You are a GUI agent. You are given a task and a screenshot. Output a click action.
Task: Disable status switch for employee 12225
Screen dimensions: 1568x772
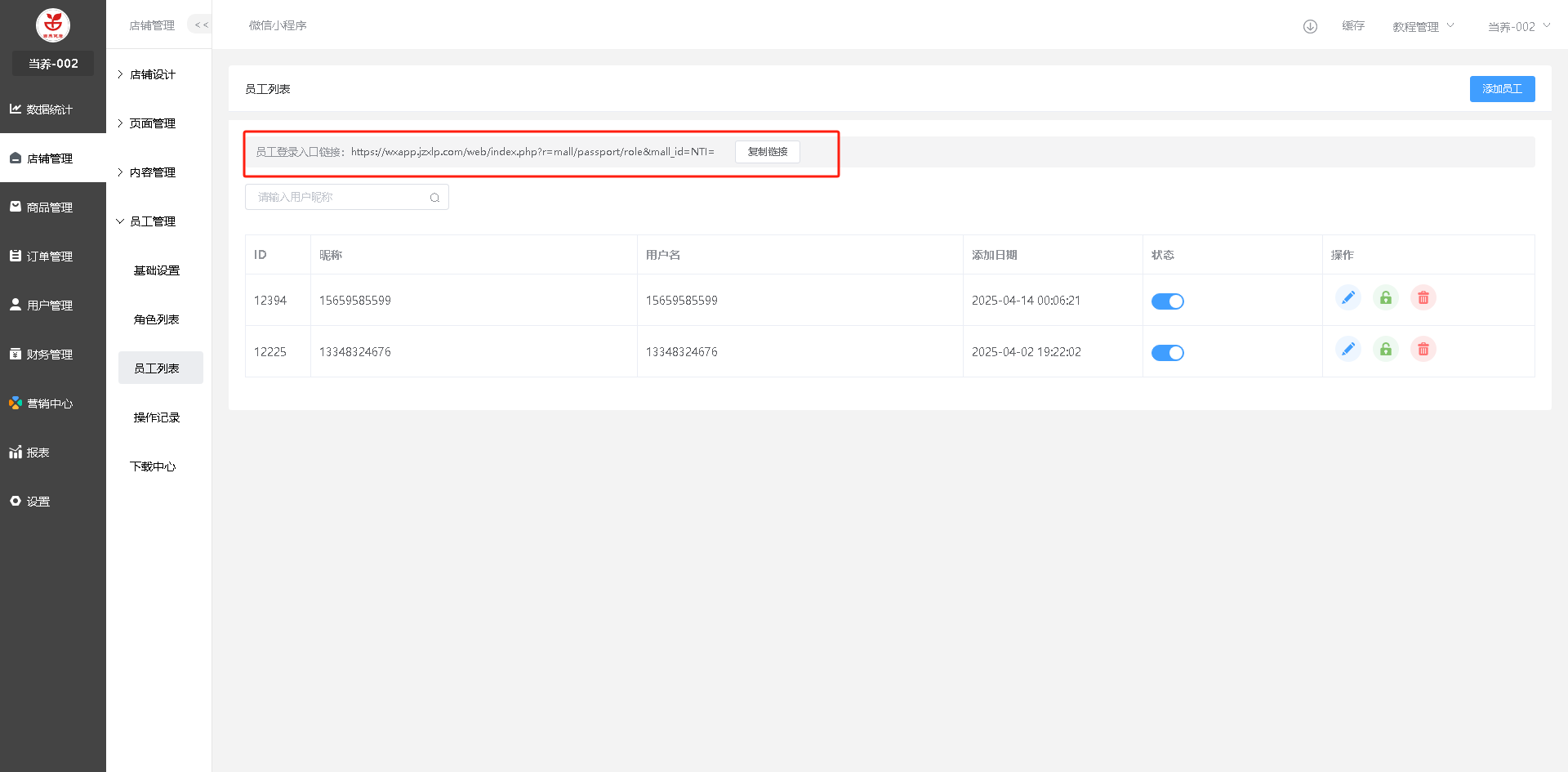click(x=1167, y=353)
